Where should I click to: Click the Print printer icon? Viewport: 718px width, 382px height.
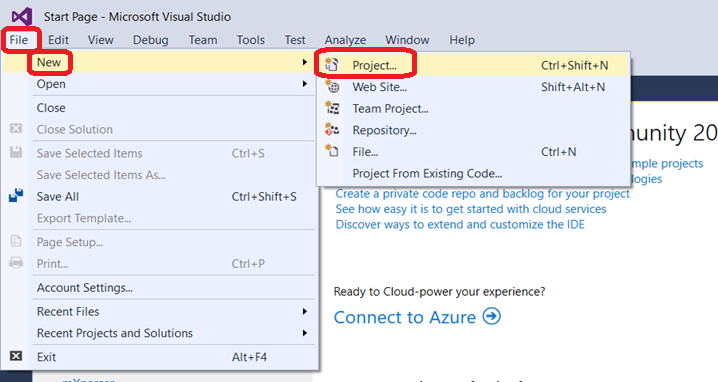(x=16, y=262)
